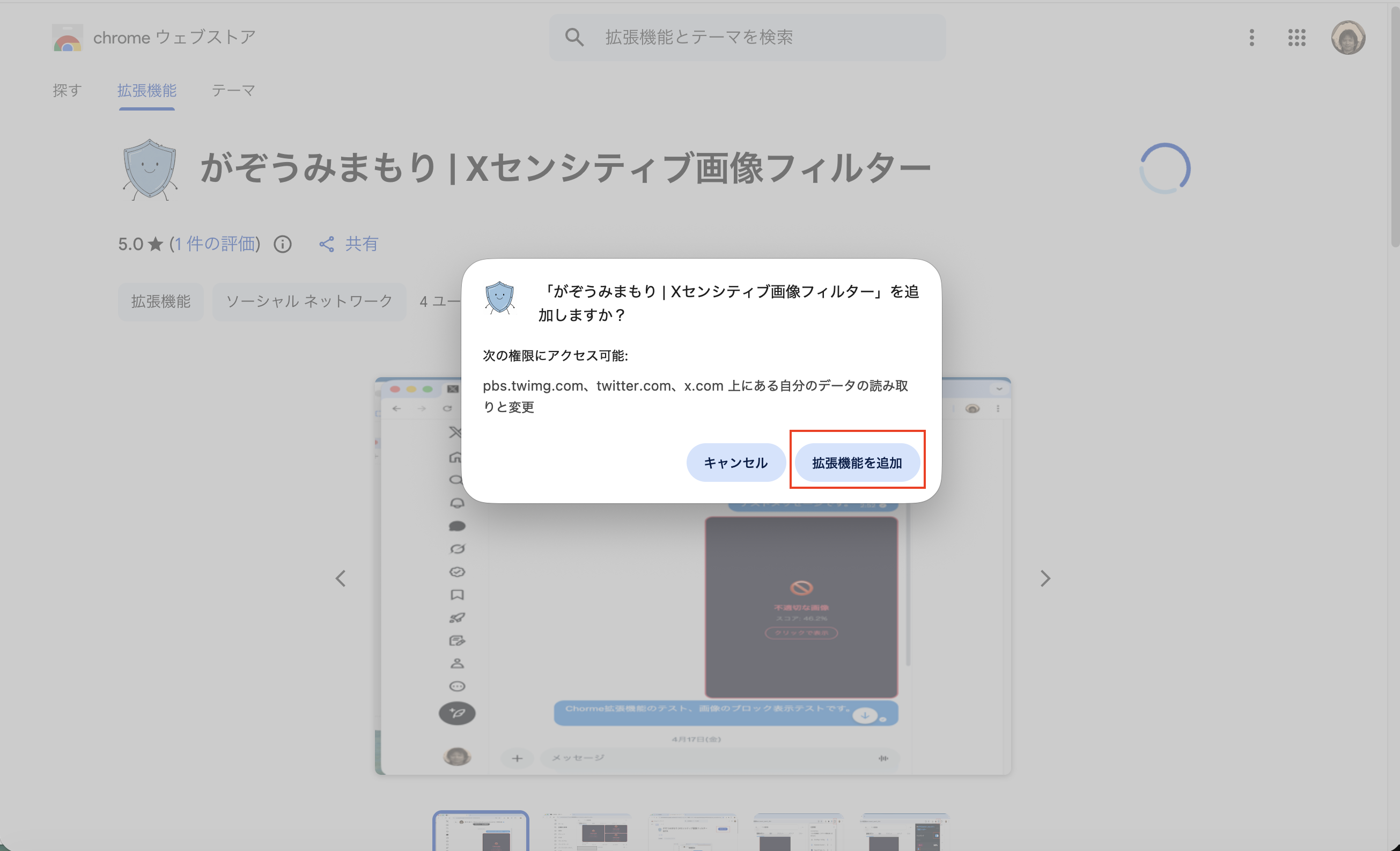
Task: Show previous screenshot with left chevron
Action: (340, 578)
